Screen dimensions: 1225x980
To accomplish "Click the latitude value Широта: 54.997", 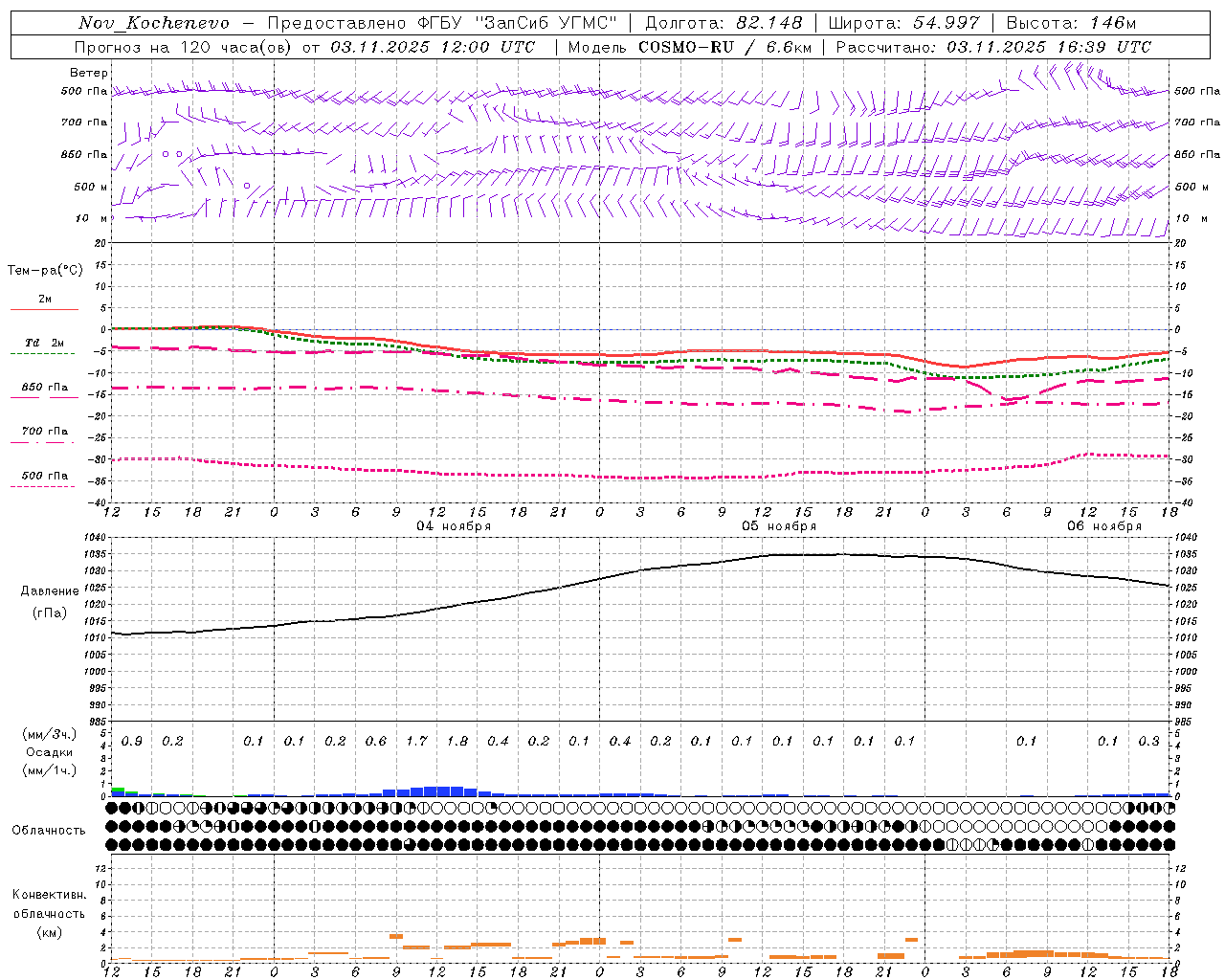I will pyautogui.click(x=904, y=23).
